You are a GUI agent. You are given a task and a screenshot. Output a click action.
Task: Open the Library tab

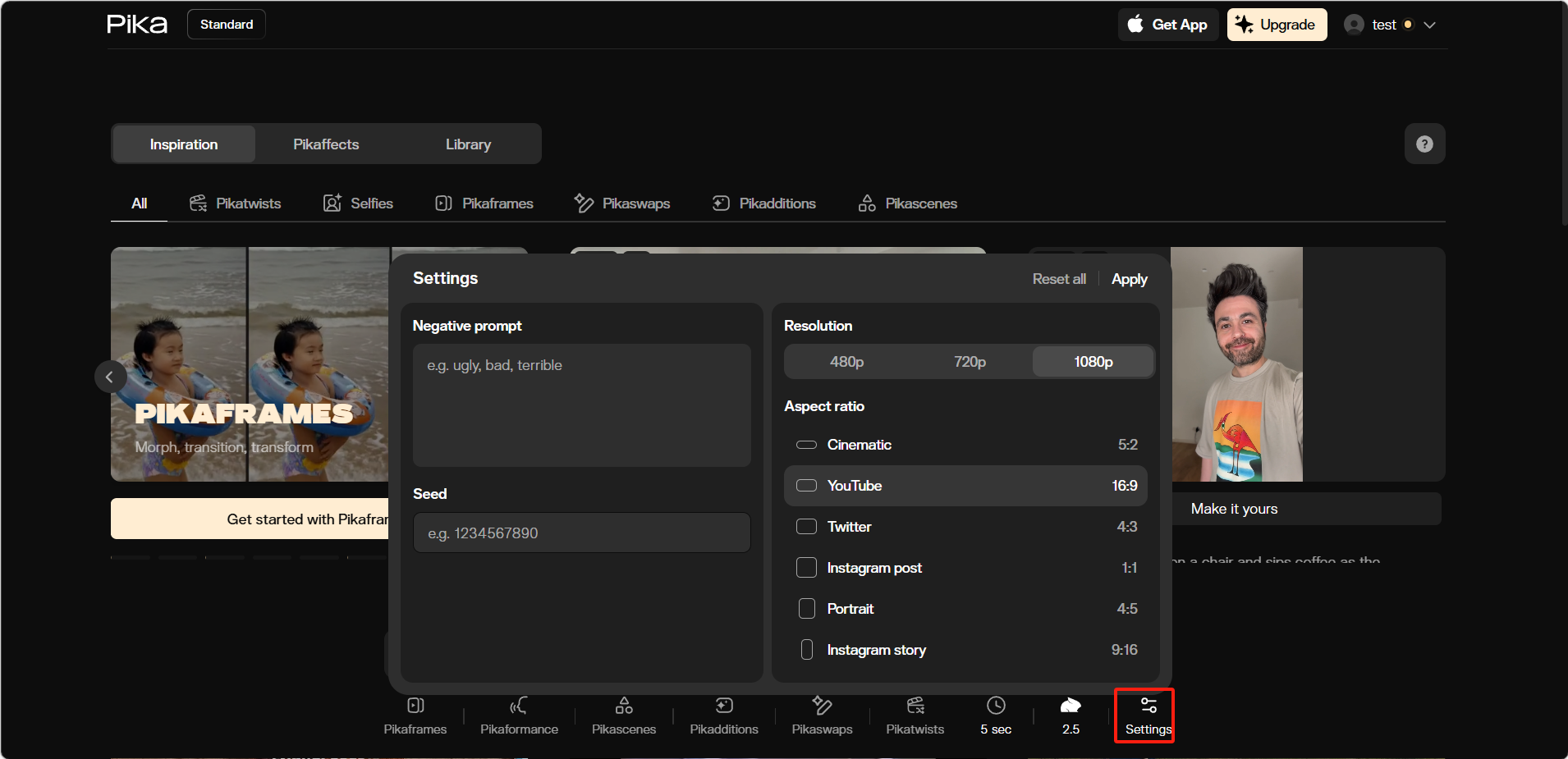pyautogui.click(x=468, y=144)
